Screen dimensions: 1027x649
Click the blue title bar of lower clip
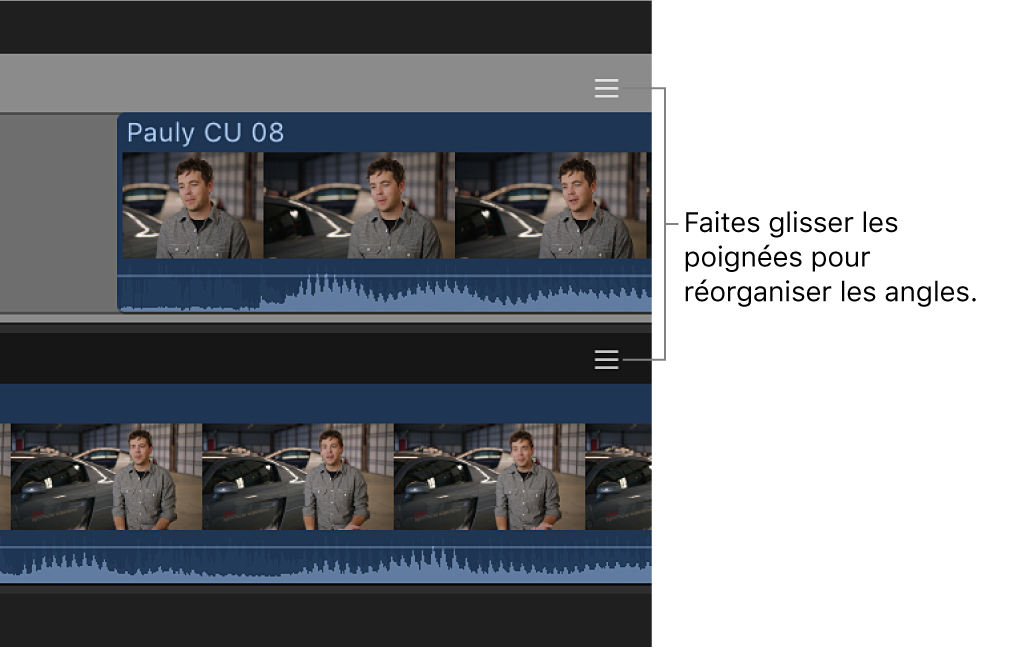326,403
